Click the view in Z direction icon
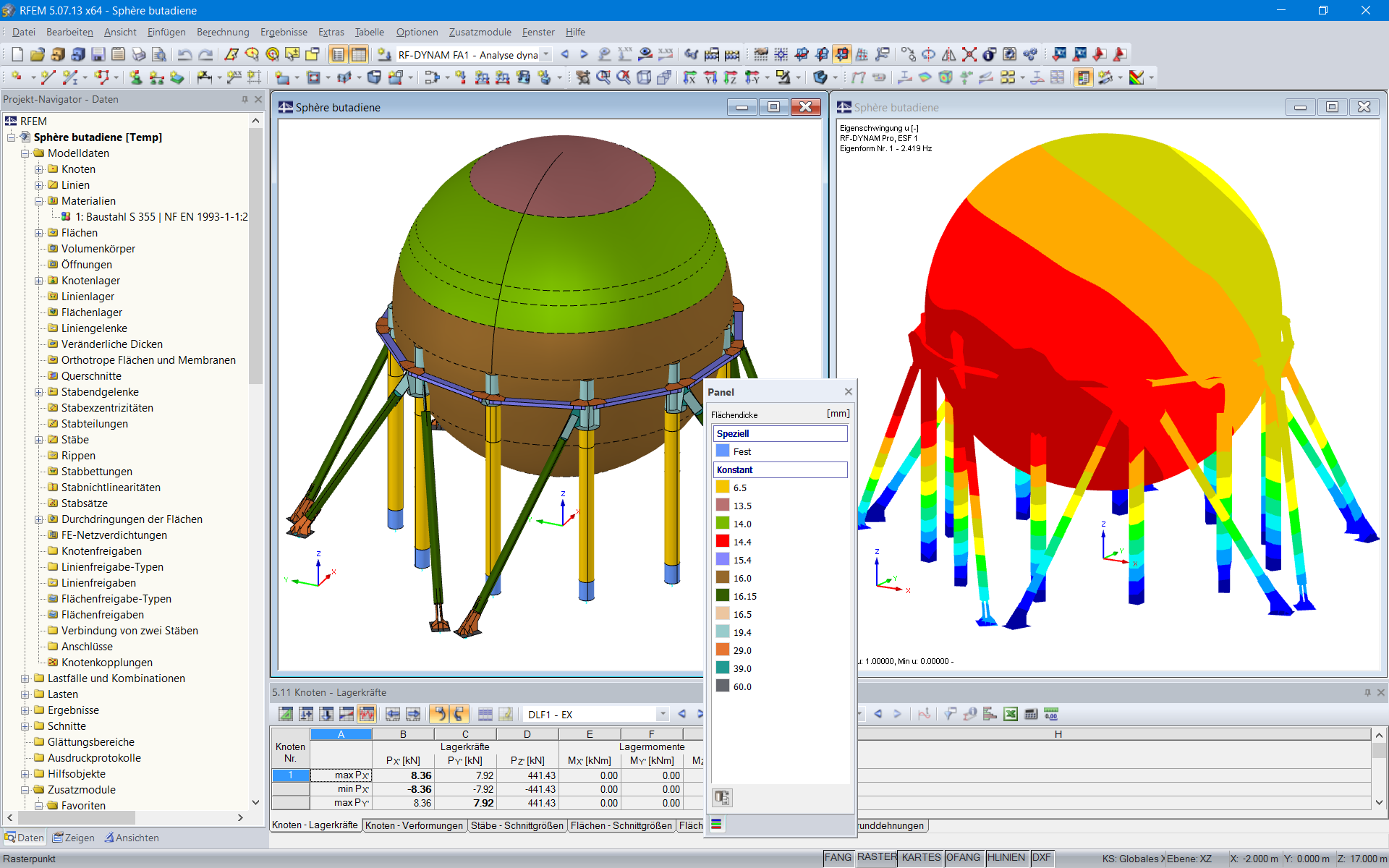This screenshot has height=868, width=1389. [729, 77]
